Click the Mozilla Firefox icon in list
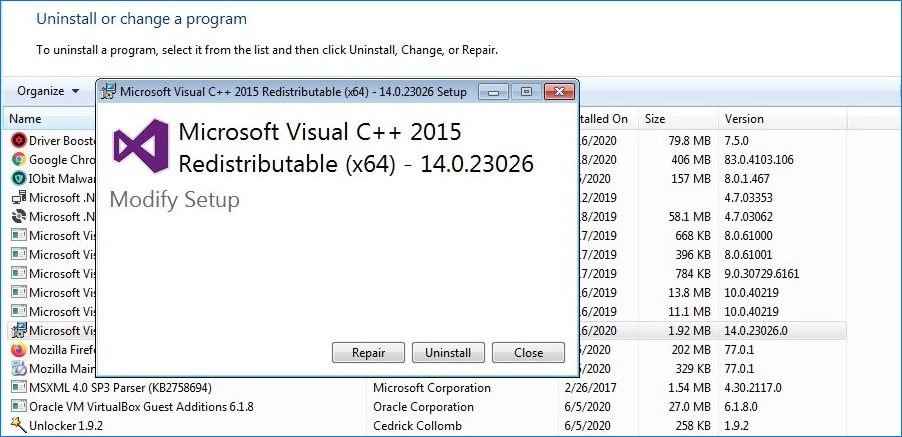 click(18, 349)
